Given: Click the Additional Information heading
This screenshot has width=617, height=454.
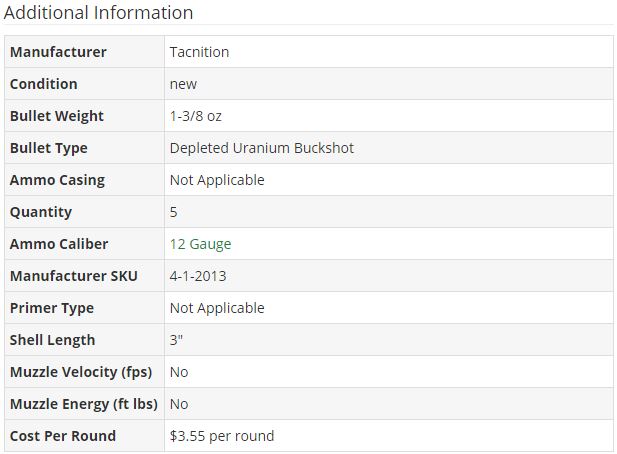Looking at the screenshot, I should (98, 13).
